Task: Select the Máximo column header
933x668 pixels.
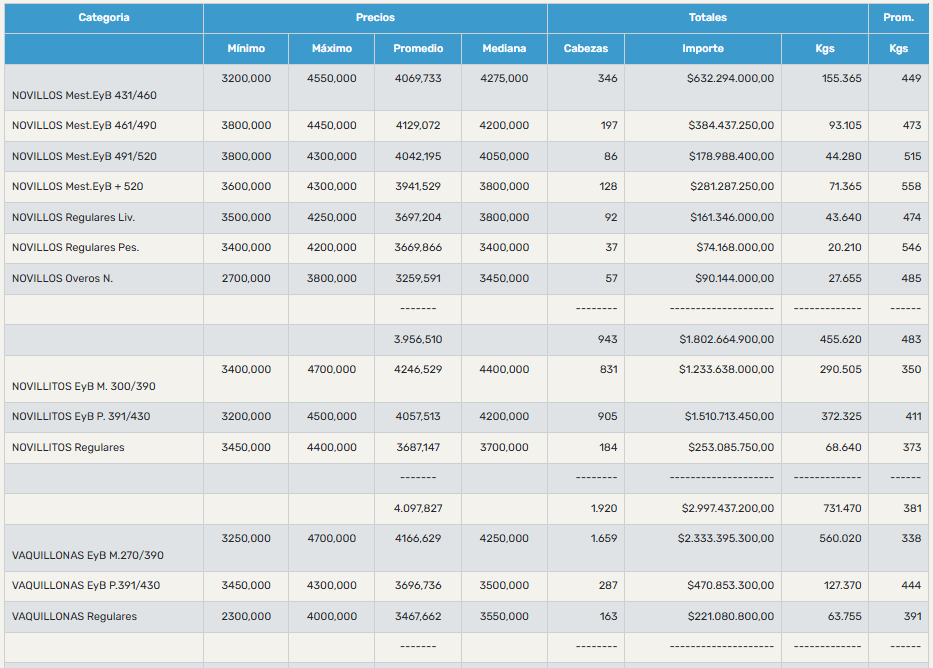Action: tap(332, 49)
